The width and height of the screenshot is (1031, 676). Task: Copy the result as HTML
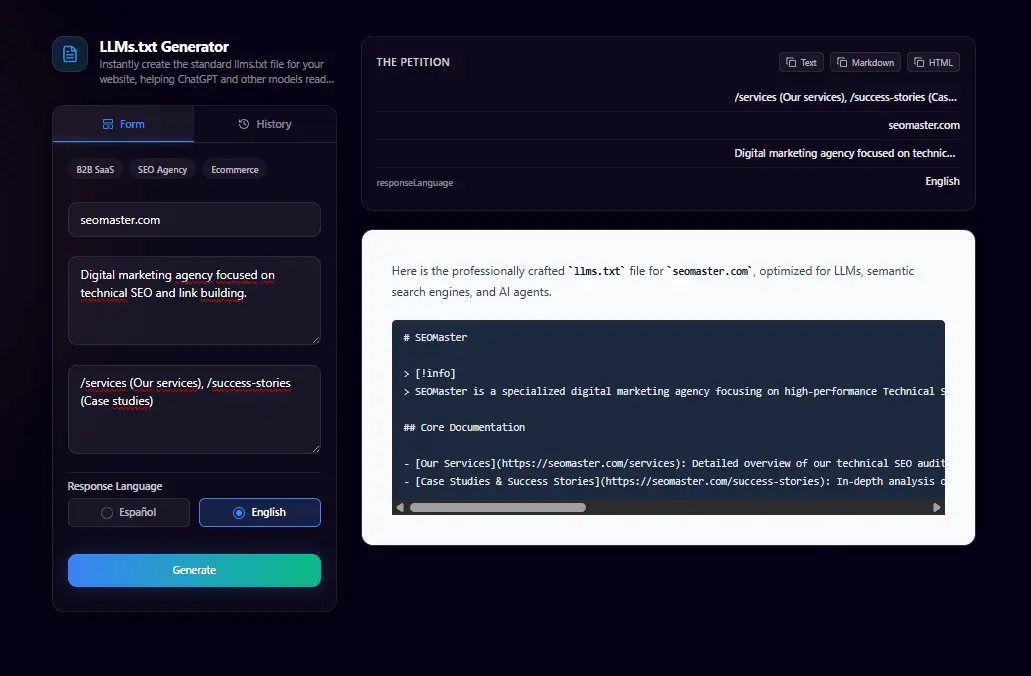coord(933,62)
